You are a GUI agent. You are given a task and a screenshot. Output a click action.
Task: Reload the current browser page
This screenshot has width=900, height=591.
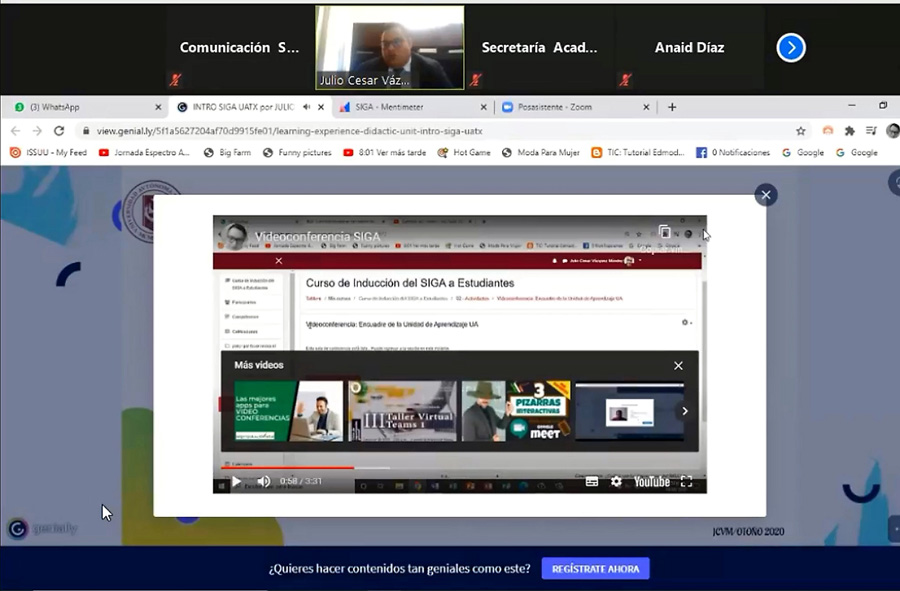(x=59, y=131)
